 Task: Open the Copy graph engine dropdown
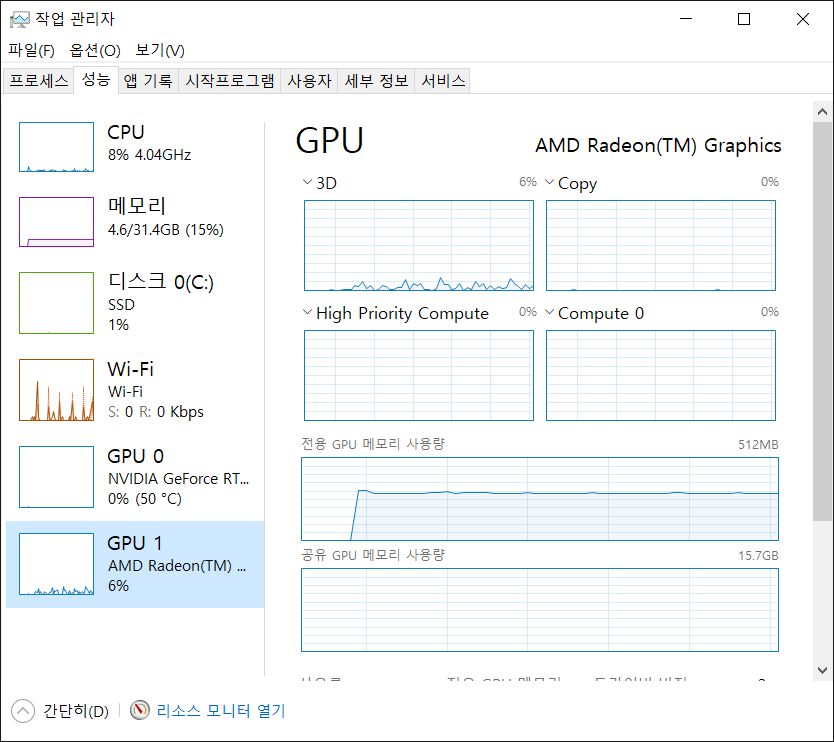point(549,183)
